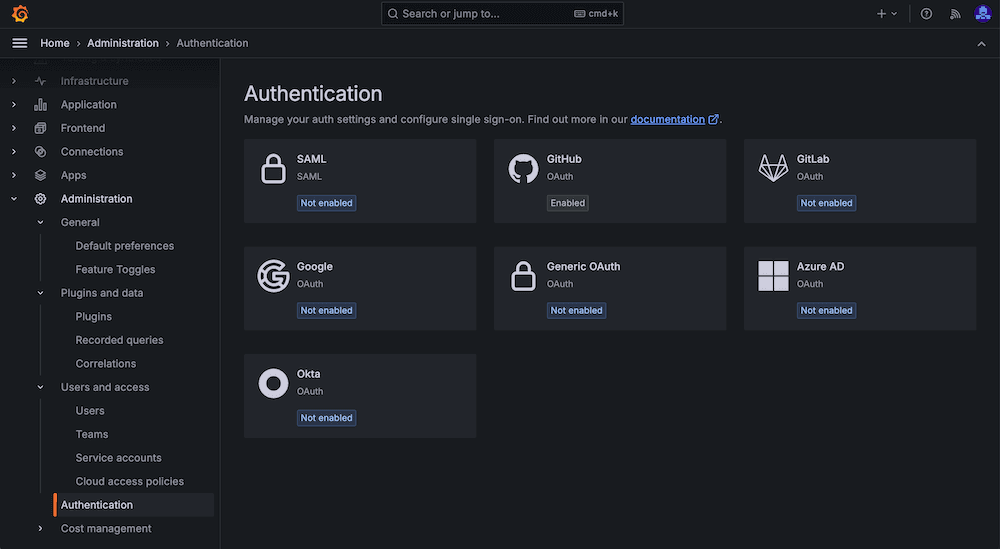Click the Google Not enabled badge
1000x549 pixels.
coord(327,311)
